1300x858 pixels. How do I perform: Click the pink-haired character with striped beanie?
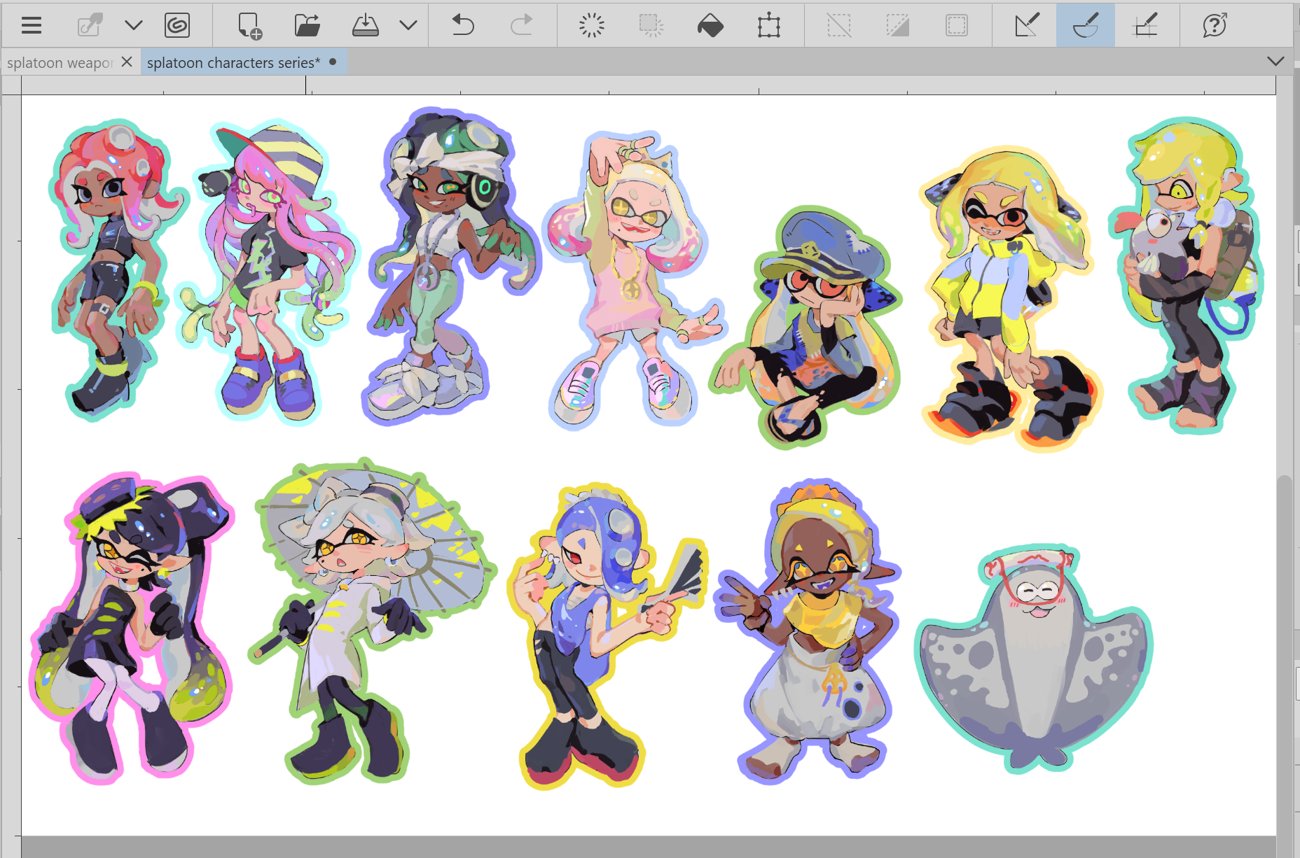click(268, 270)
